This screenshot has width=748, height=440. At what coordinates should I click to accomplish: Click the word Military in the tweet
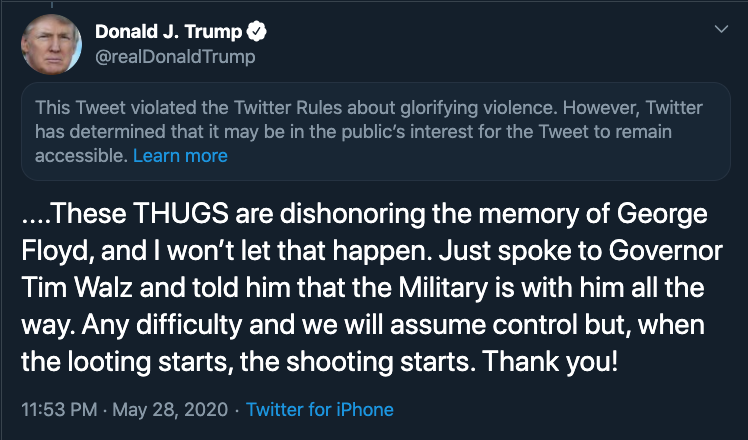(443, 289)
